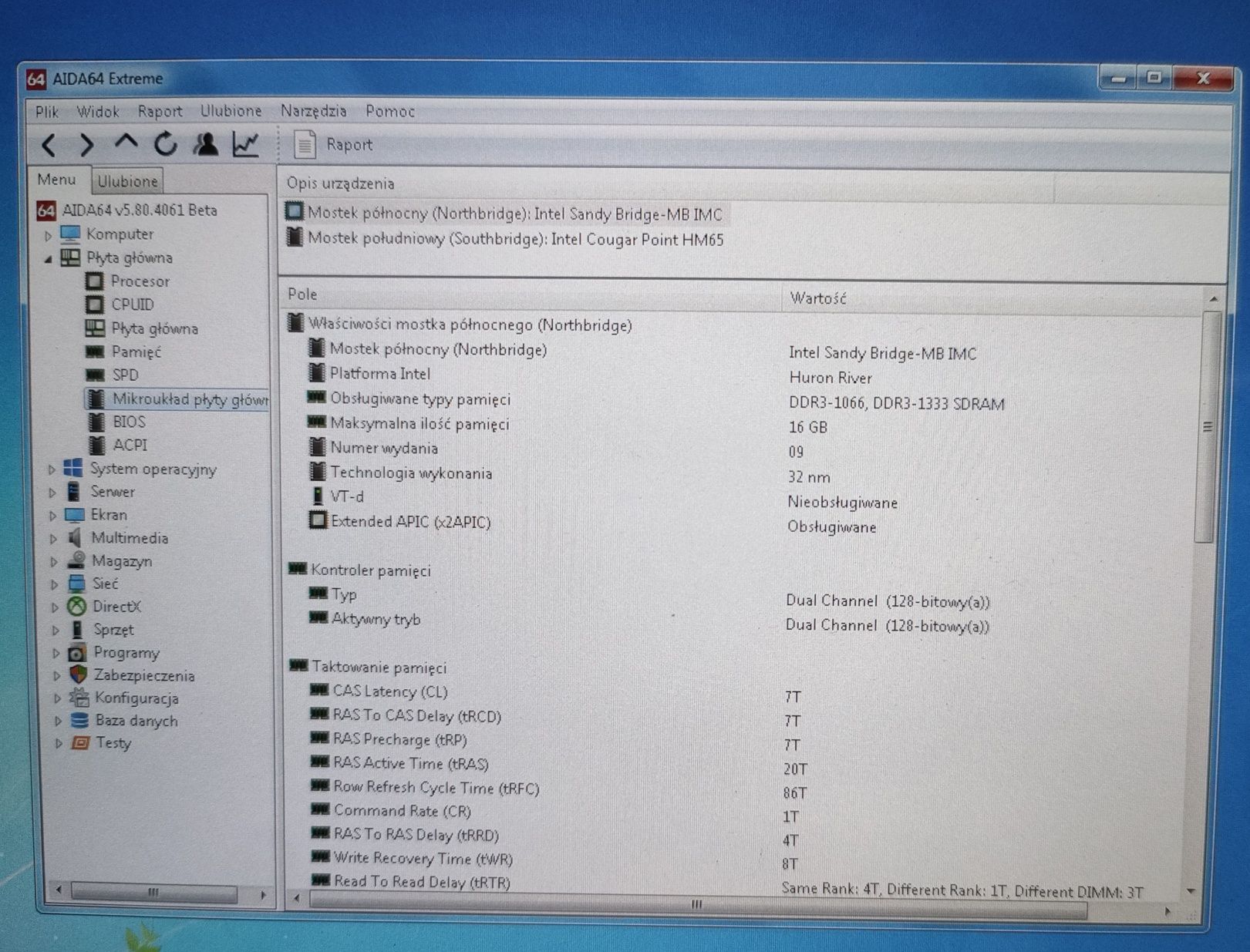The height and width of the screenshot is (952, 1250).
Task: Click the Opis urządzenia header
Action: [x=340, y=183]
